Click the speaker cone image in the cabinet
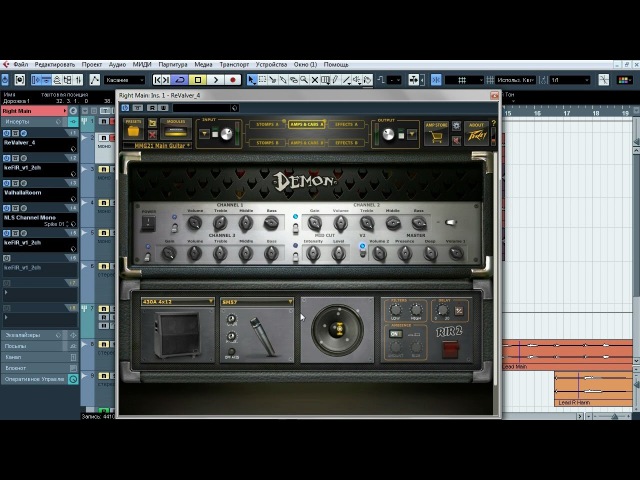 tap(337, 331)
